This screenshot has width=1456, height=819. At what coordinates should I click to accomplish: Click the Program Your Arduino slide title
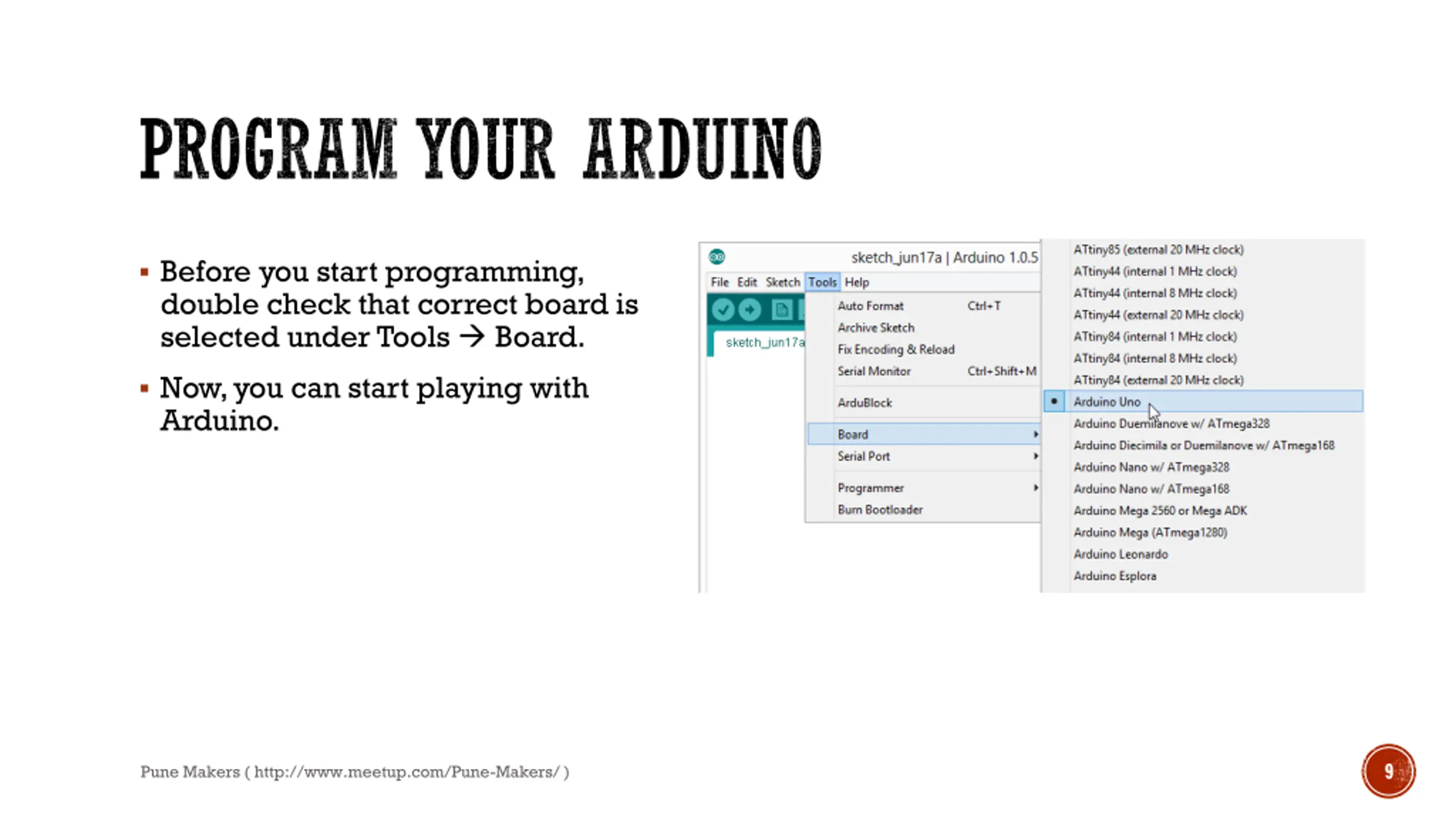coord(481,149)
